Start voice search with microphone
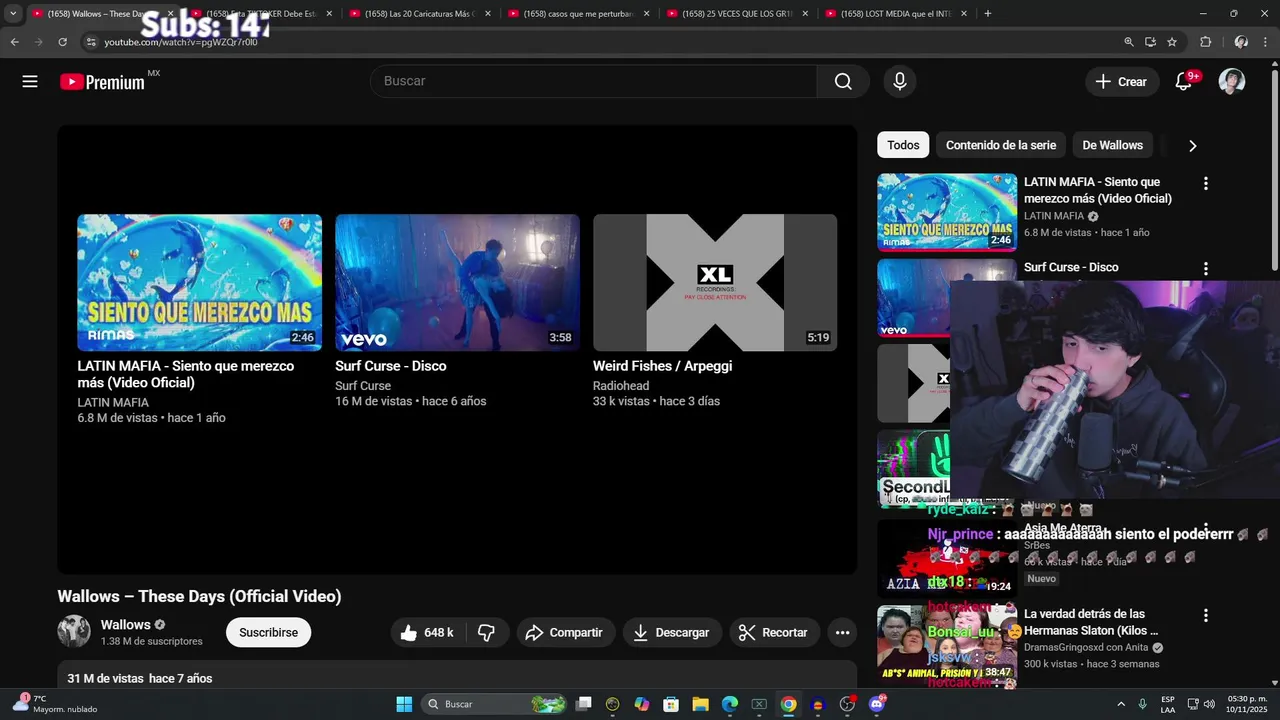Viewport: 1280px width, 720px height. coord(900,81)
